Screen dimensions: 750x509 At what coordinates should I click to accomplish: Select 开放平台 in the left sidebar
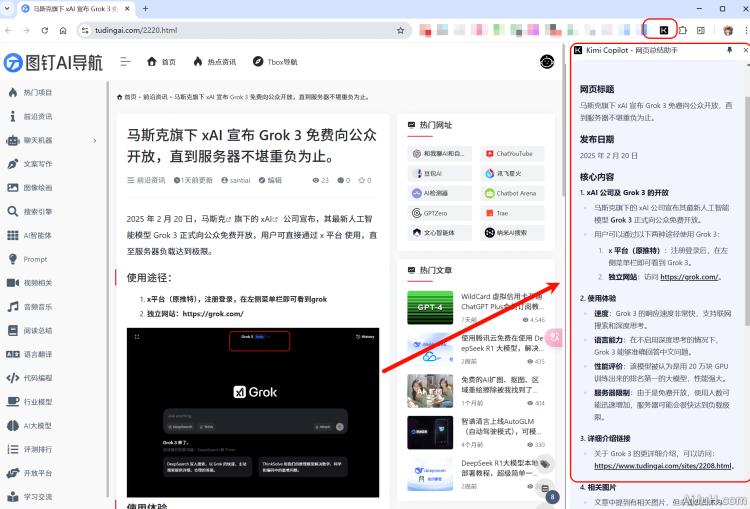31,473
